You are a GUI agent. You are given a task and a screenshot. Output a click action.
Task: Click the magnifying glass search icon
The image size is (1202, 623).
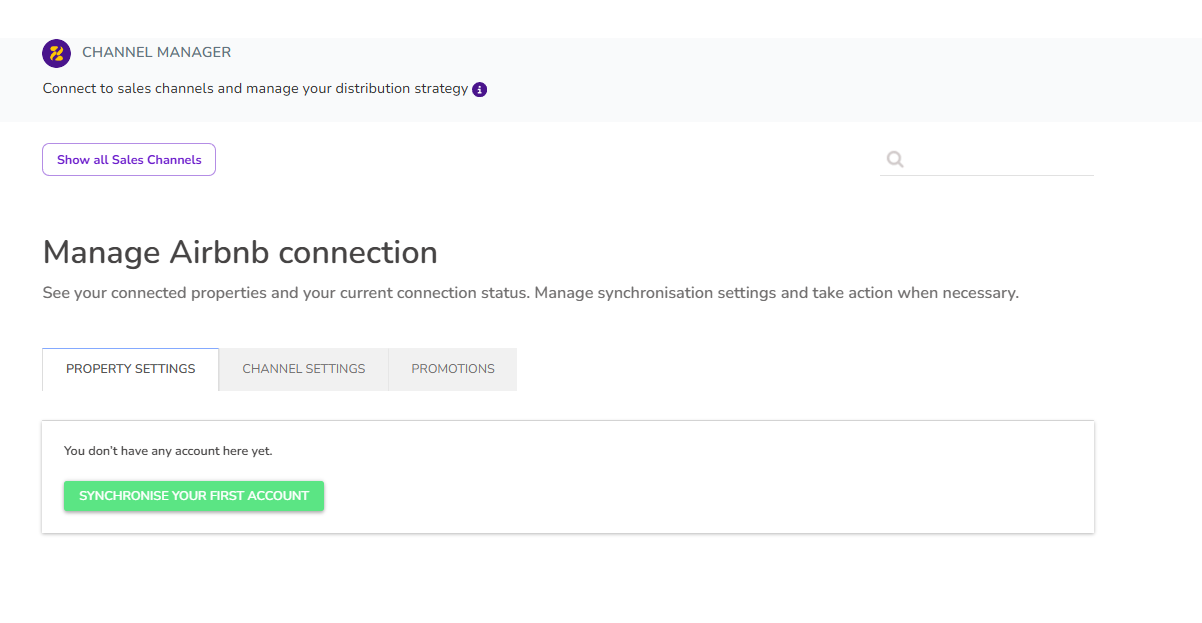point(895,159)
